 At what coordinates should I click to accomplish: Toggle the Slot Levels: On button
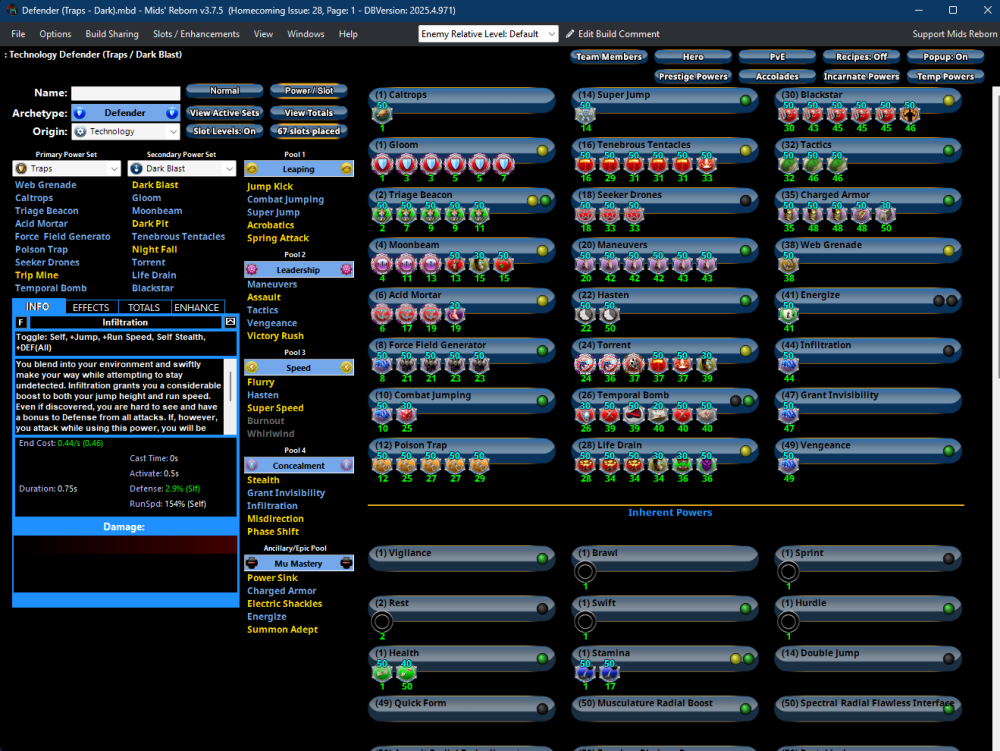pos(224,130)
